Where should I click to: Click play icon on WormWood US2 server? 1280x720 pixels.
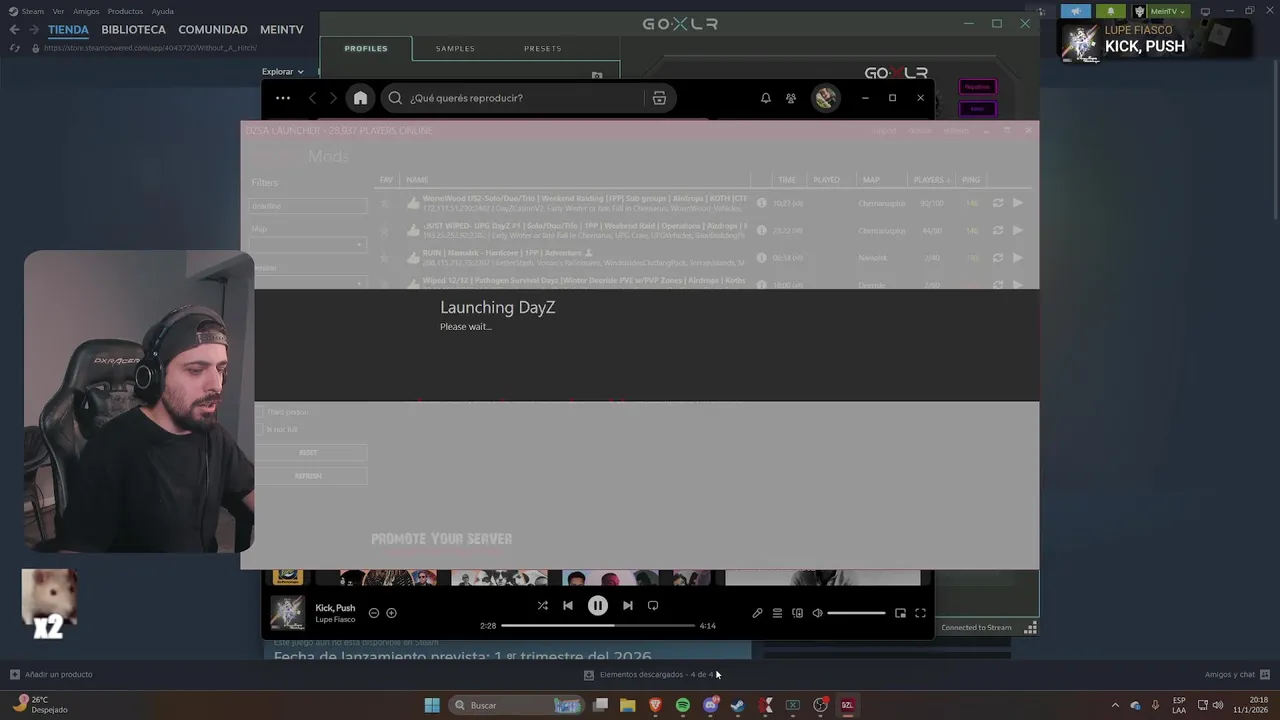click(1018, 203)
